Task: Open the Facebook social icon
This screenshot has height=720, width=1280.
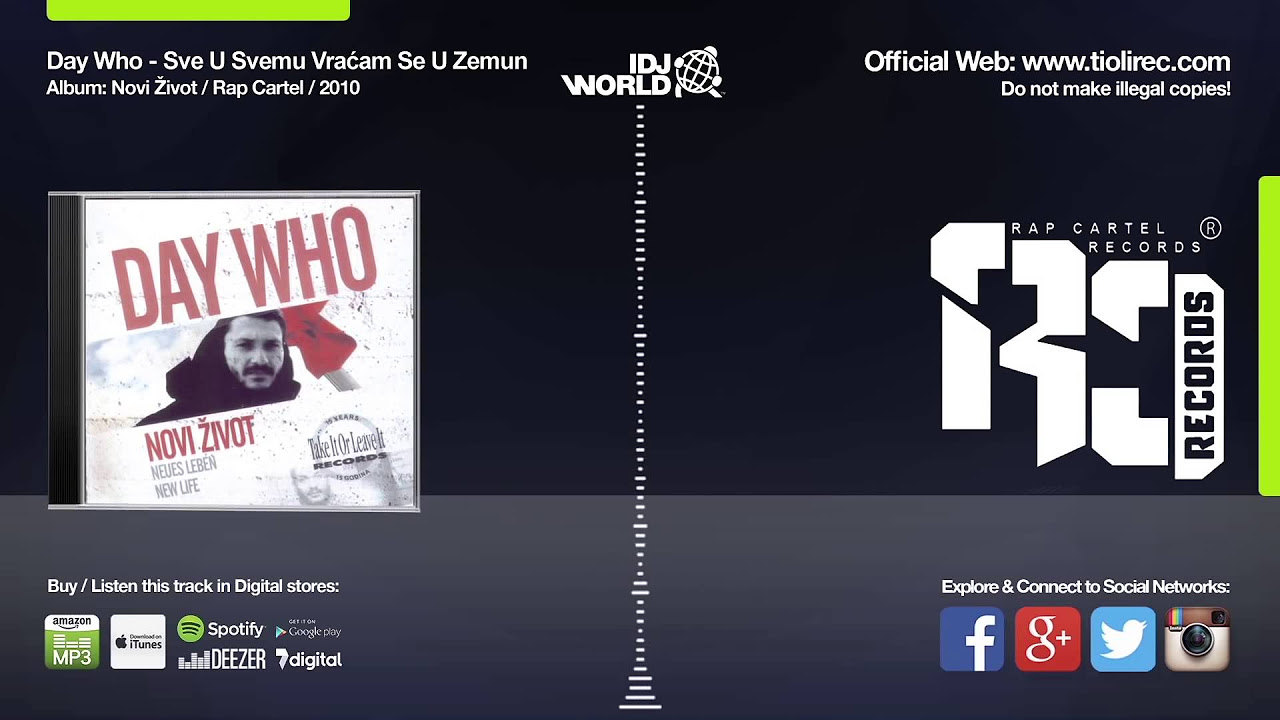Action: [972, 639]
